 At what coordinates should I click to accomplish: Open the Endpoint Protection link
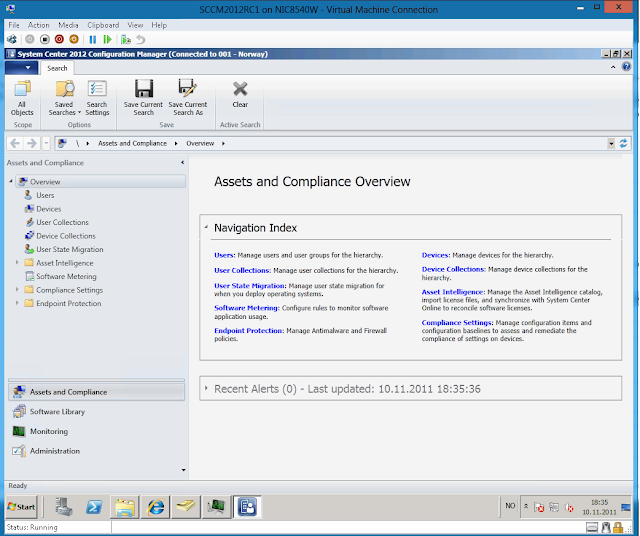point(249,331)
